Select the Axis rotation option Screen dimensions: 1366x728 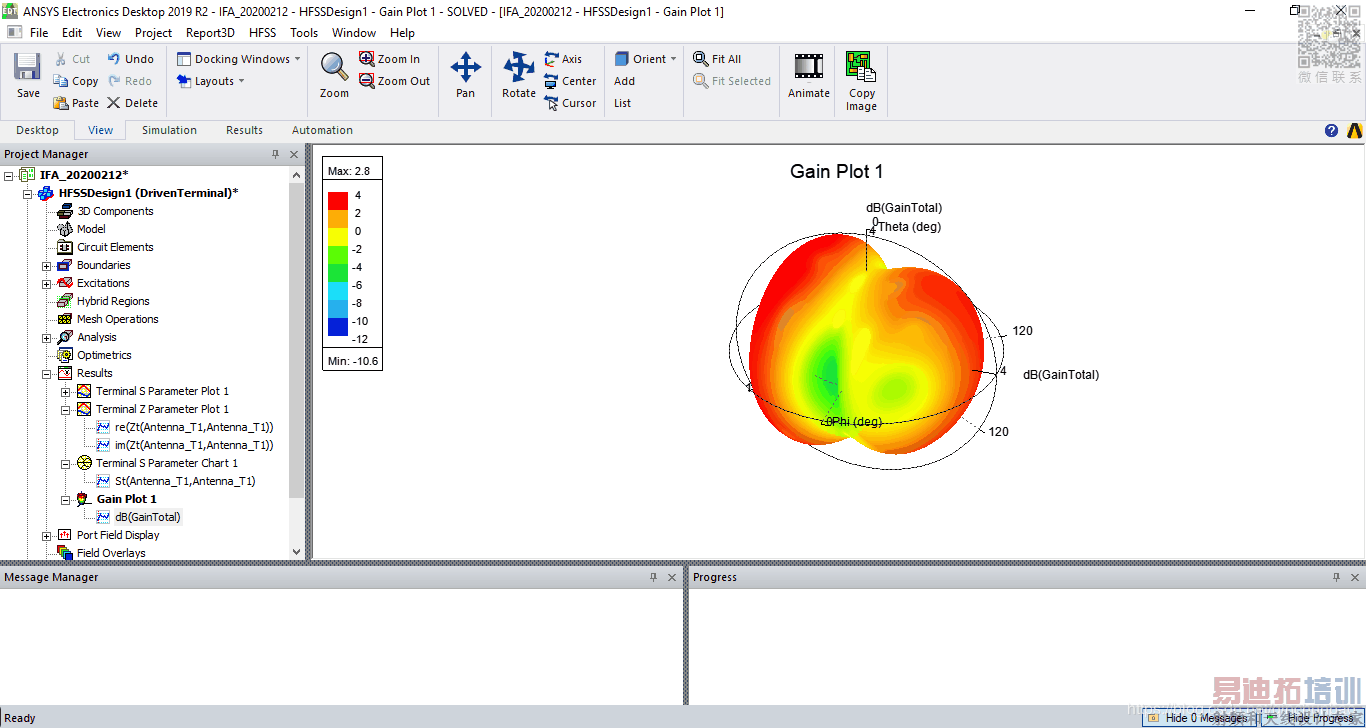click(564, 59)
